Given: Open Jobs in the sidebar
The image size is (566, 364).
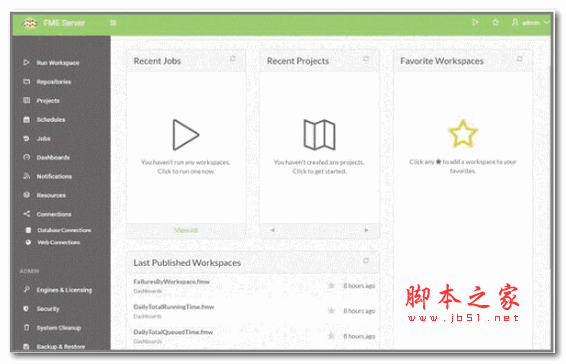Looking at the screenshot, I should 43,139.
